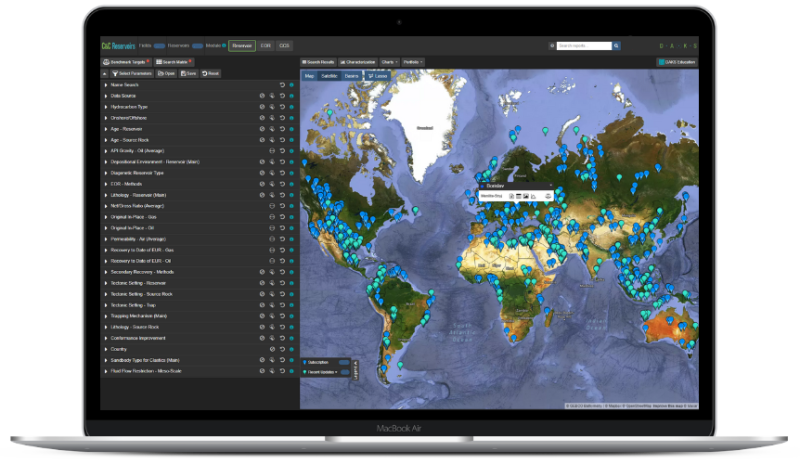Click the Save button in parameters toolbar
Viewport: 800px width, 464px height.
click(188, 73)
